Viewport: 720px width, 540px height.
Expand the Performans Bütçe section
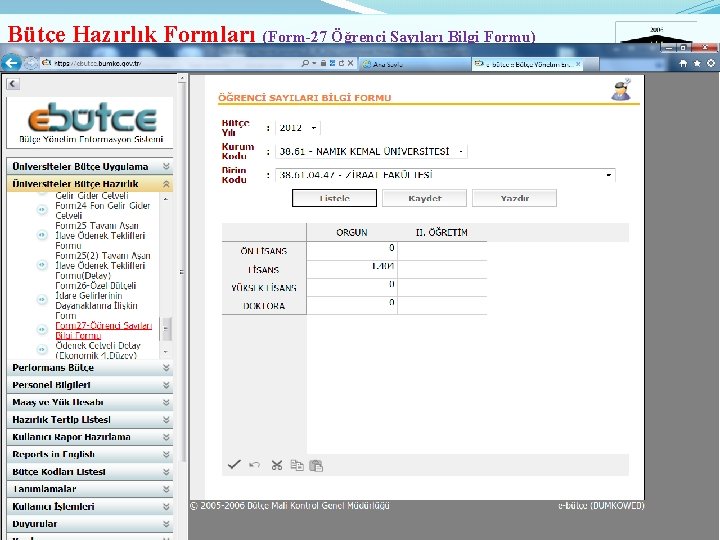tap(90, 368)
